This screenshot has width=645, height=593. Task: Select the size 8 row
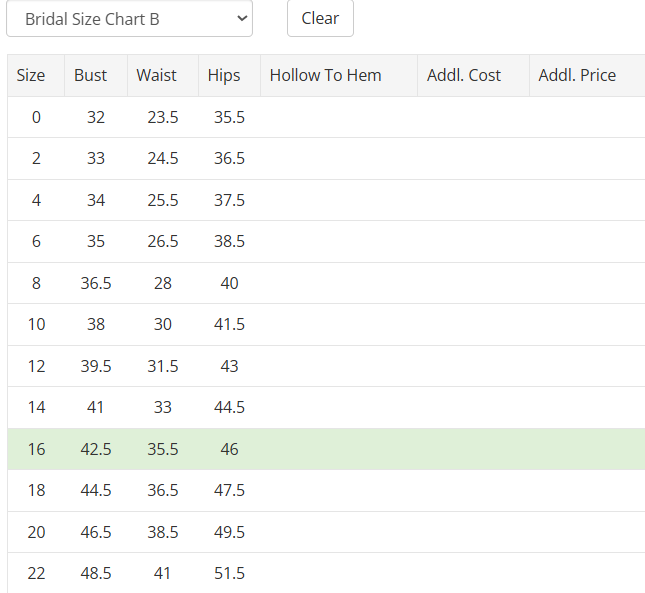point(326,283)
